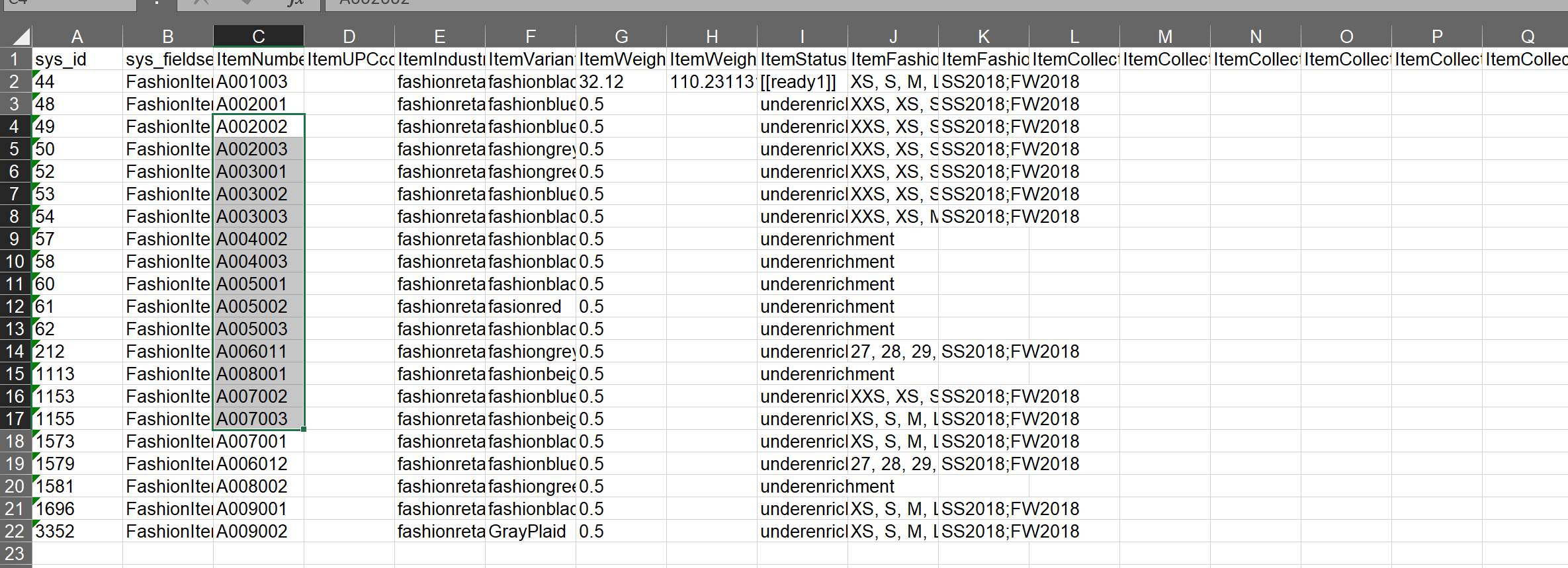1568x568 pixels.
Task: Select cell with sys_id 3352
Action: 77,532
